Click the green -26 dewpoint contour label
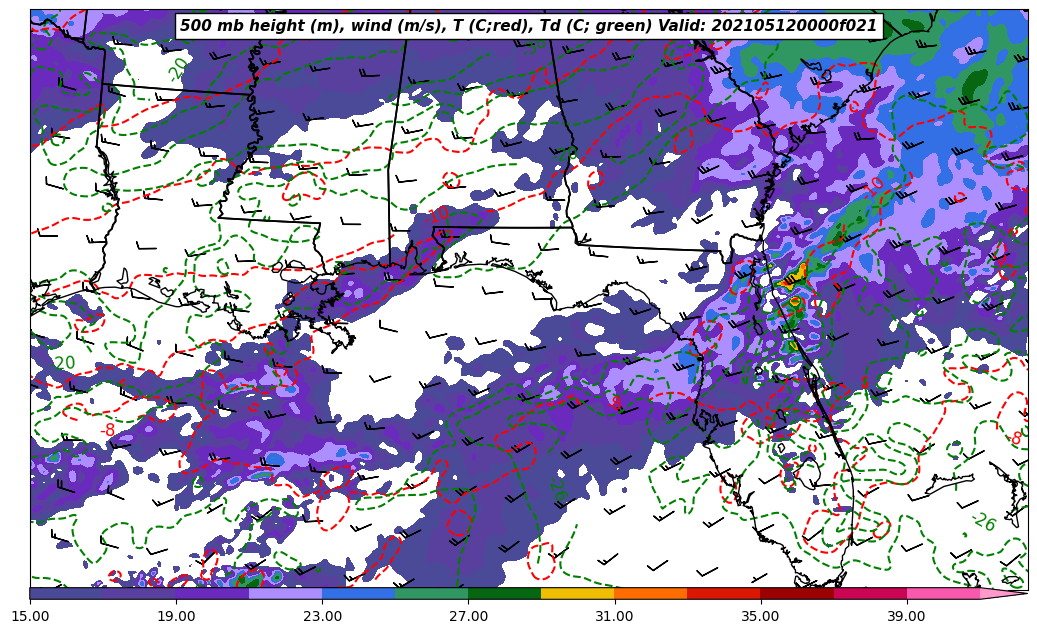Viewport: 1037px width, 633px height. 983,522
